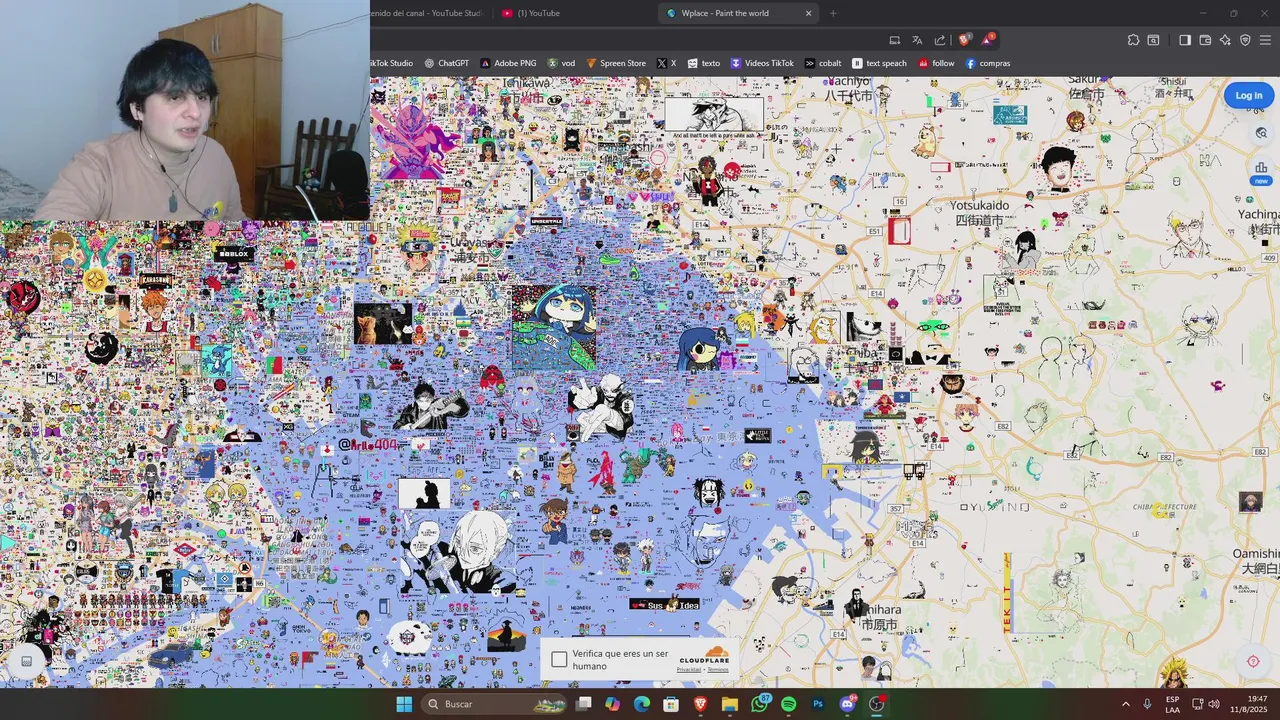Open Discord from the taskbar
This screenshot has height=720, width=1280.
click(848, 704)
